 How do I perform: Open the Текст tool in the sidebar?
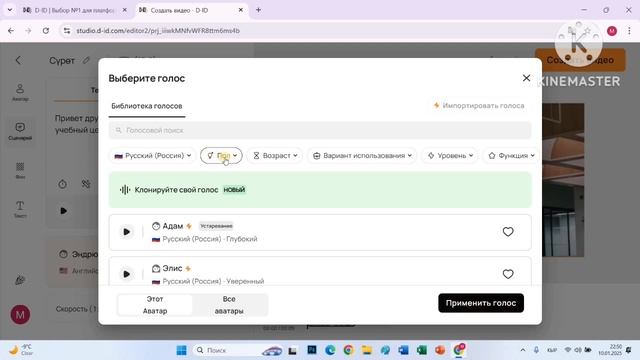coord(20,209)
